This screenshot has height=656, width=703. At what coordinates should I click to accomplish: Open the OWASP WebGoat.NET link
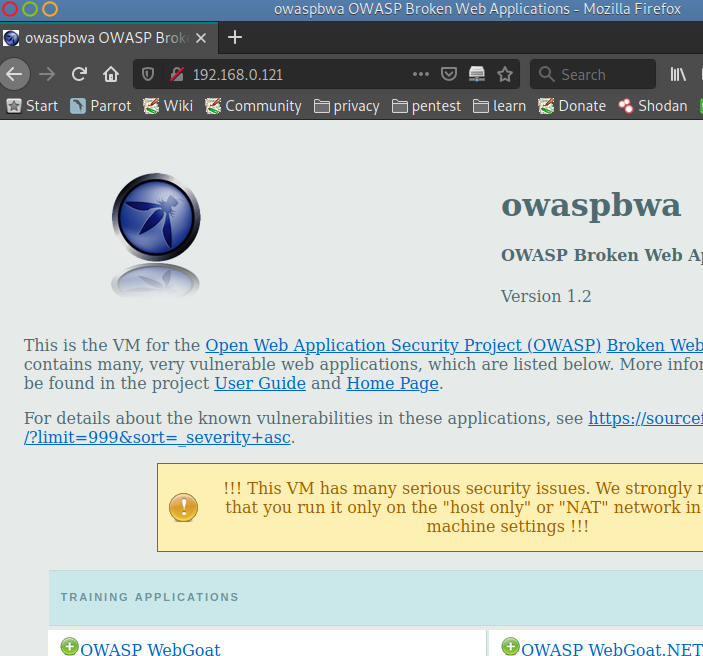(x=612, y=649)
